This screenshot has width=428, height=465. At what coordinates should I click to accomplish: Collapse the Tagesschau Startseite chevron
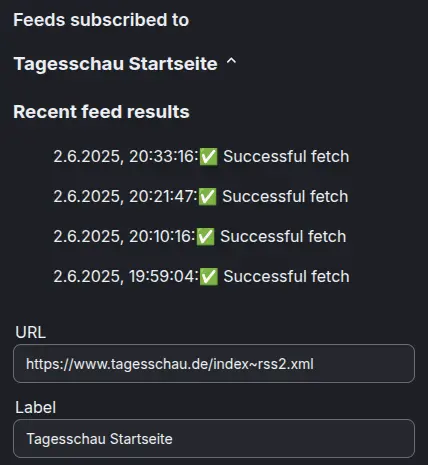click(x=231, y=62)
